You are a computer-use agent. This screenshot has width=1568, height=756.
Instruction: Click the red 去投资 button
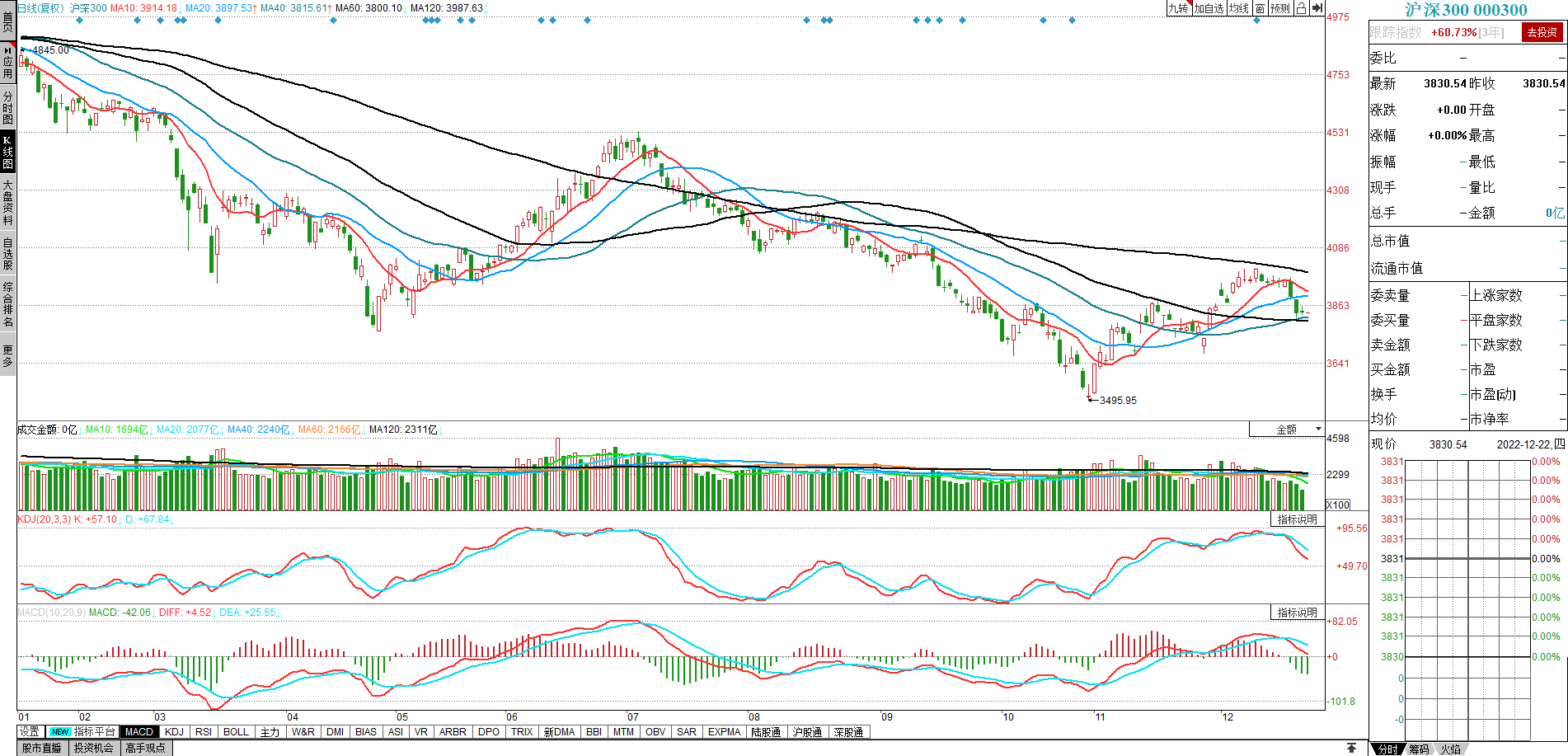pos(1542,32)
